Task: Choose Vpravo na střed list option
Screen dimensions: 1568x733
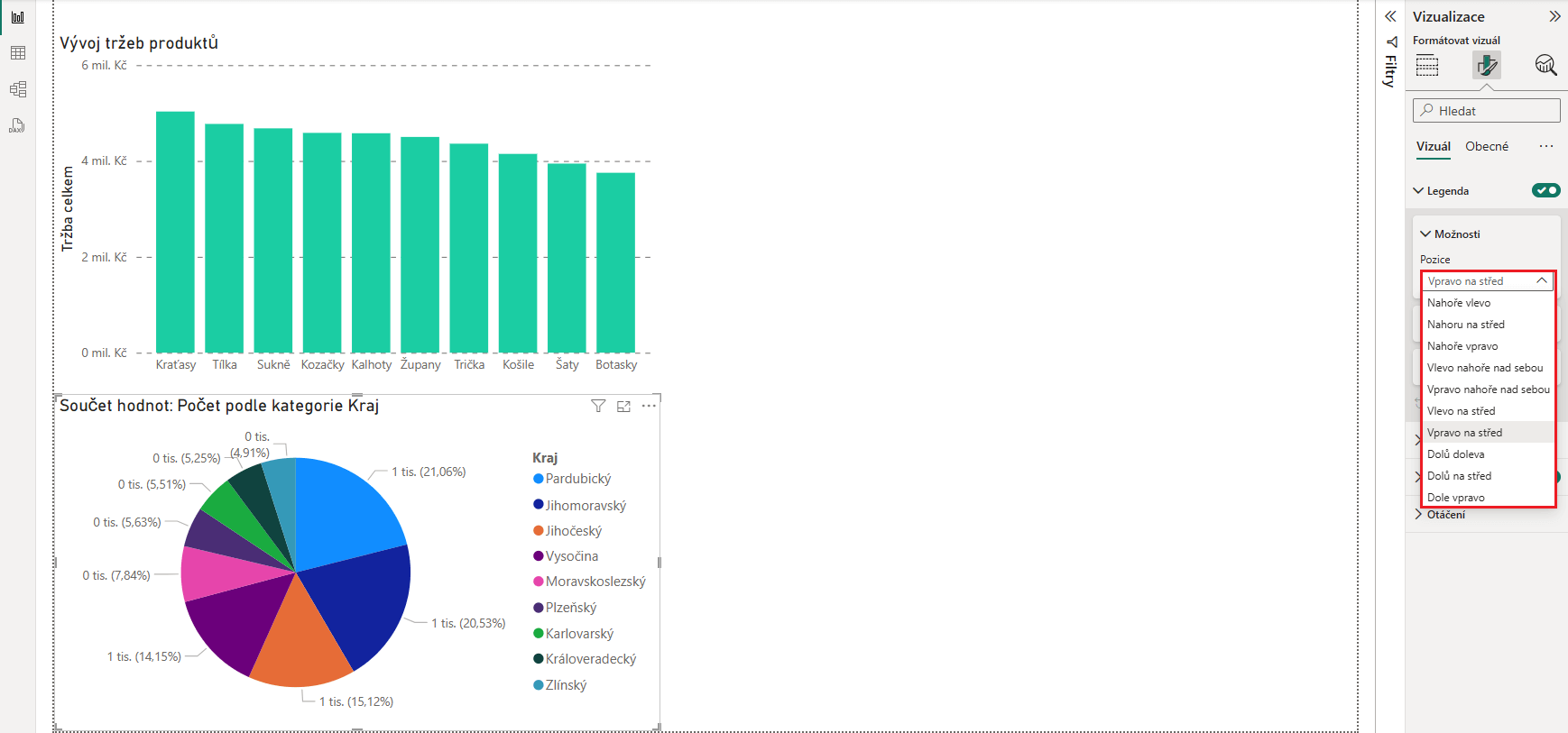Action: click(x=1487, y=433)
